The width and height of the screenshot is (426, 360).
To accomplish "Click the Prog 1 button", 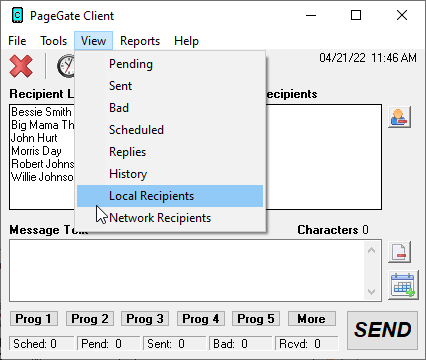I will [x=34, y=319].
